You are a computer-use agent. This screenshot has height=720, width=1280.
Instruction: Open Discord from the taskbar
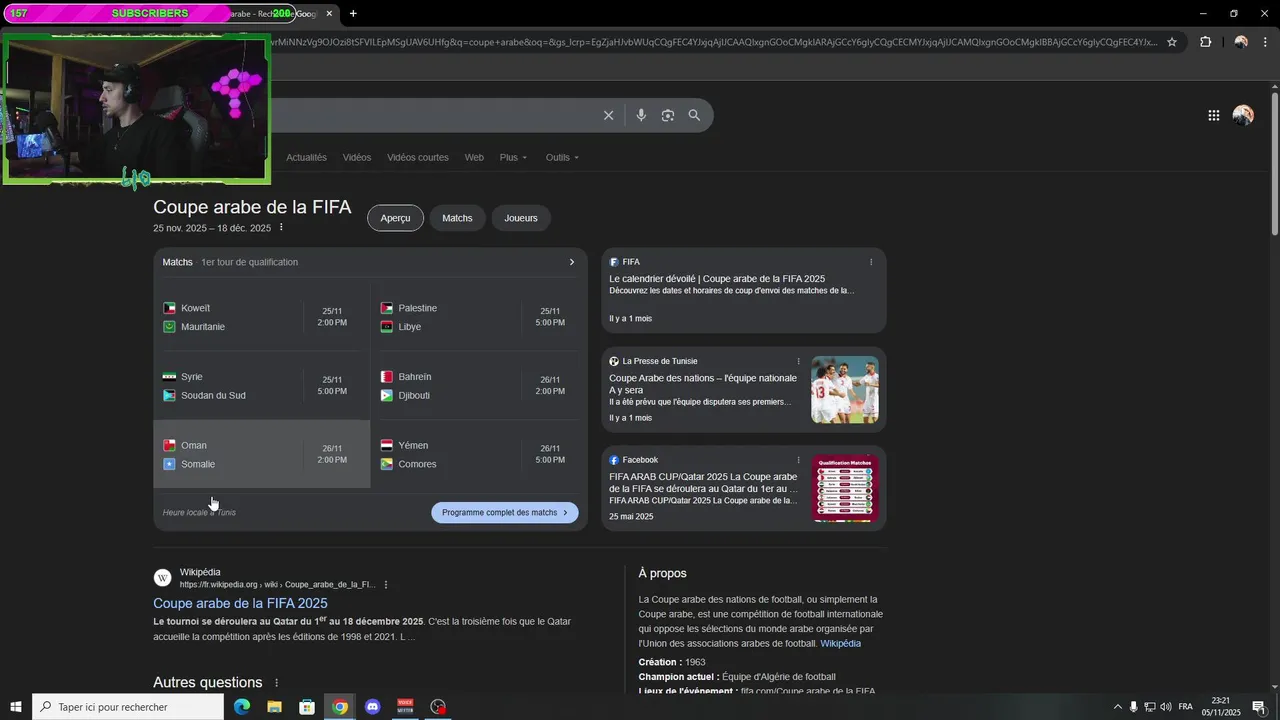tap(373, 707)
